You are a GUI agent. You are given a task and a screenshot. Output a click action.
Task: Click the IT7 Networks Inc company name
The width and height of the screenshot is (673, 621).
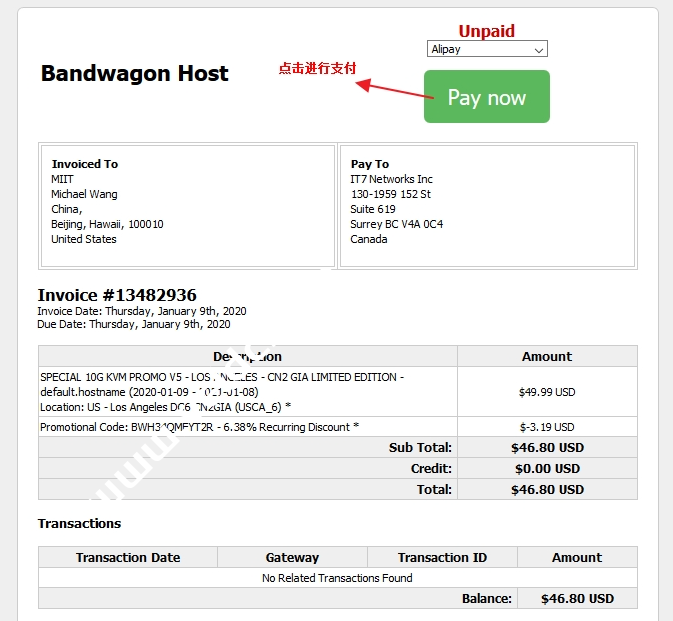pyautogui.click(x=391, y=179)
